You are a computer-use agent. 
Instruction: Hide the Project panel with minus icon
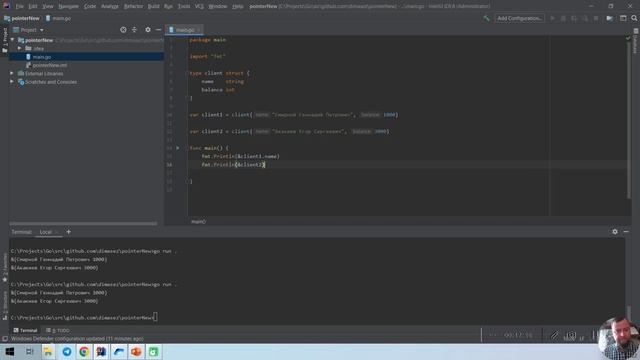tap(158, 30)
